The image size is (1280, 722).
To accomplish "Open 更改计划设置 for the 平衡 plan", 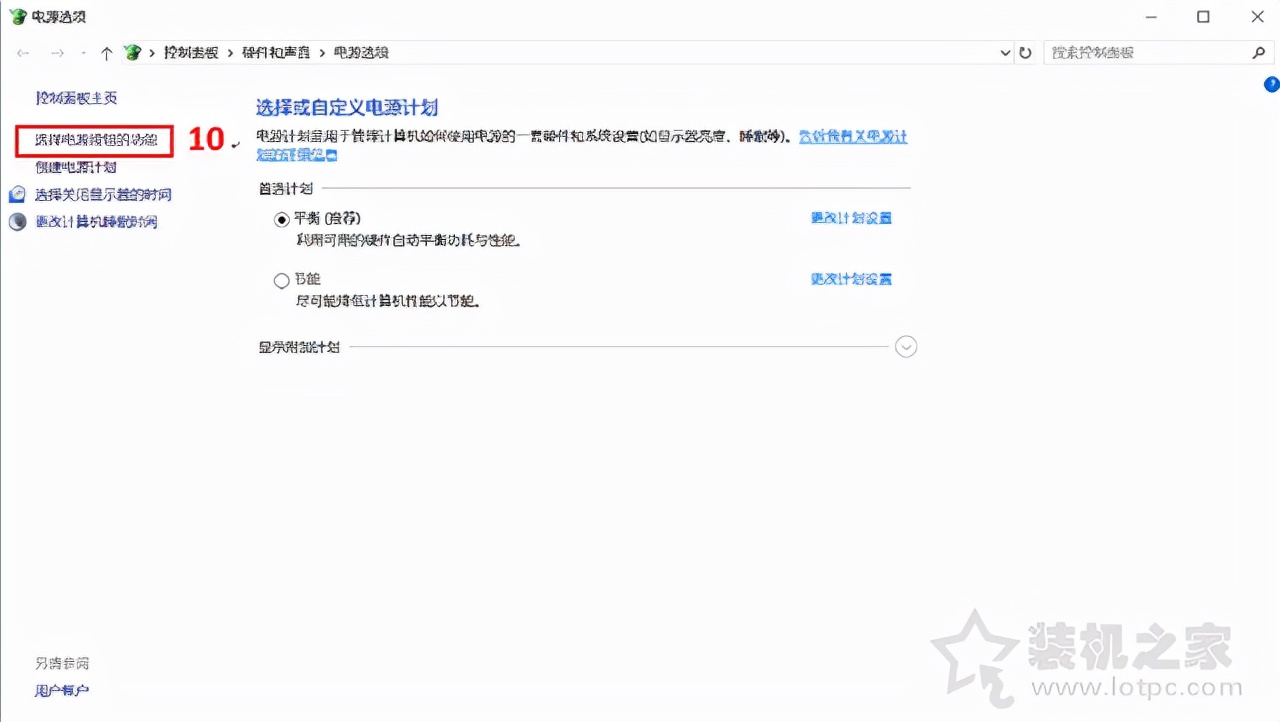I will coord(851,217).
